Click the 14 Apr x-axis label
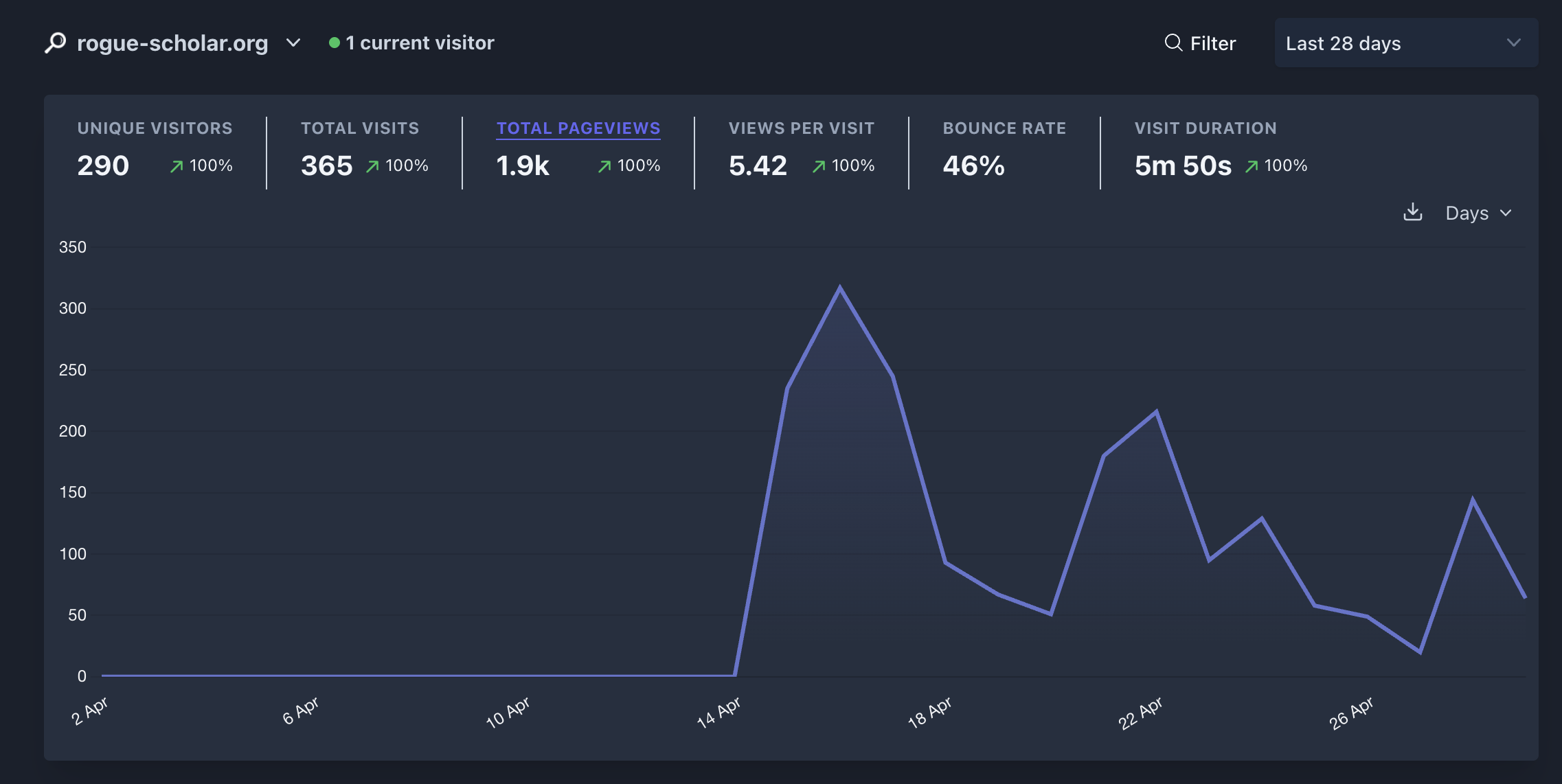Screen dimensions: 1562x784 click(x=718, y=713)
